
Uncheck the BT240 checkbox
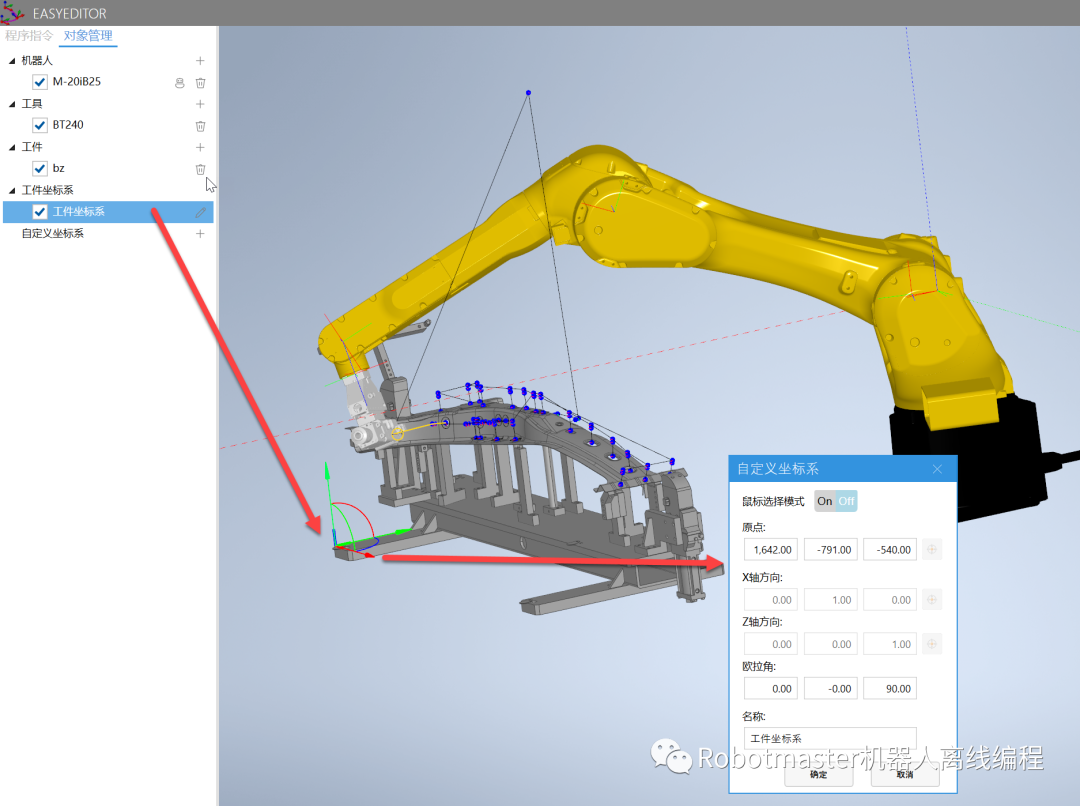pyautogui.click(x=40, y=125)
